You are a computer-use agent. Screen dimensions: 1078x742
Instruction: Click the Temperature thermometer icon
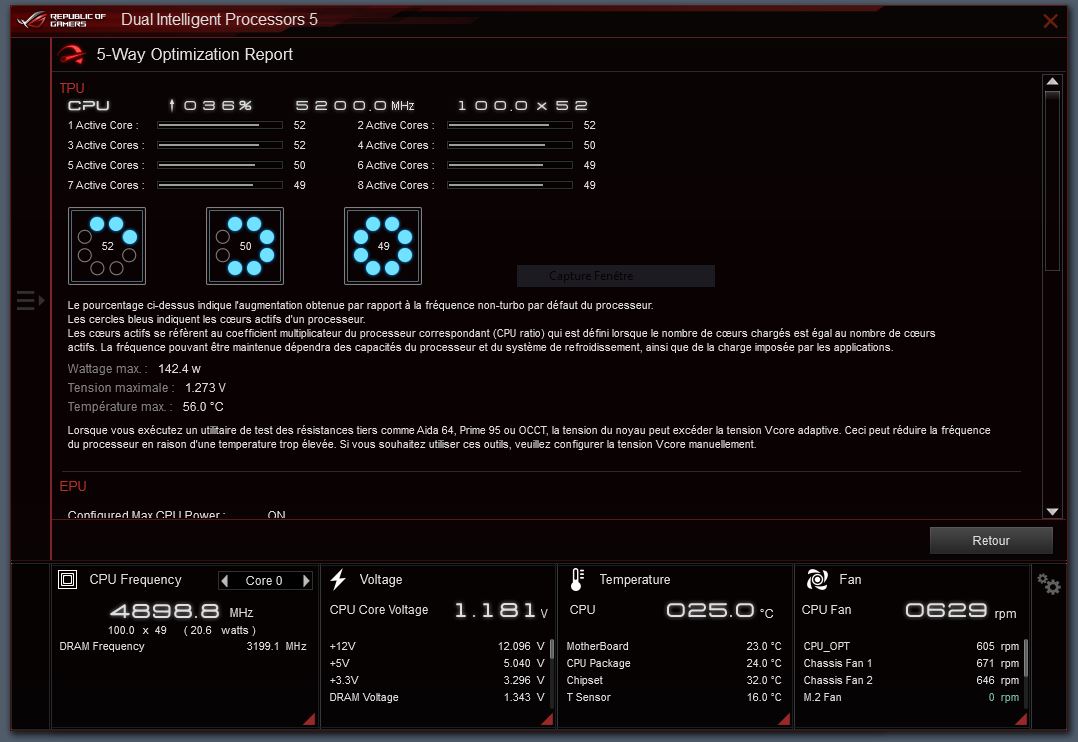pyautogui.click(x=577, y=579)
